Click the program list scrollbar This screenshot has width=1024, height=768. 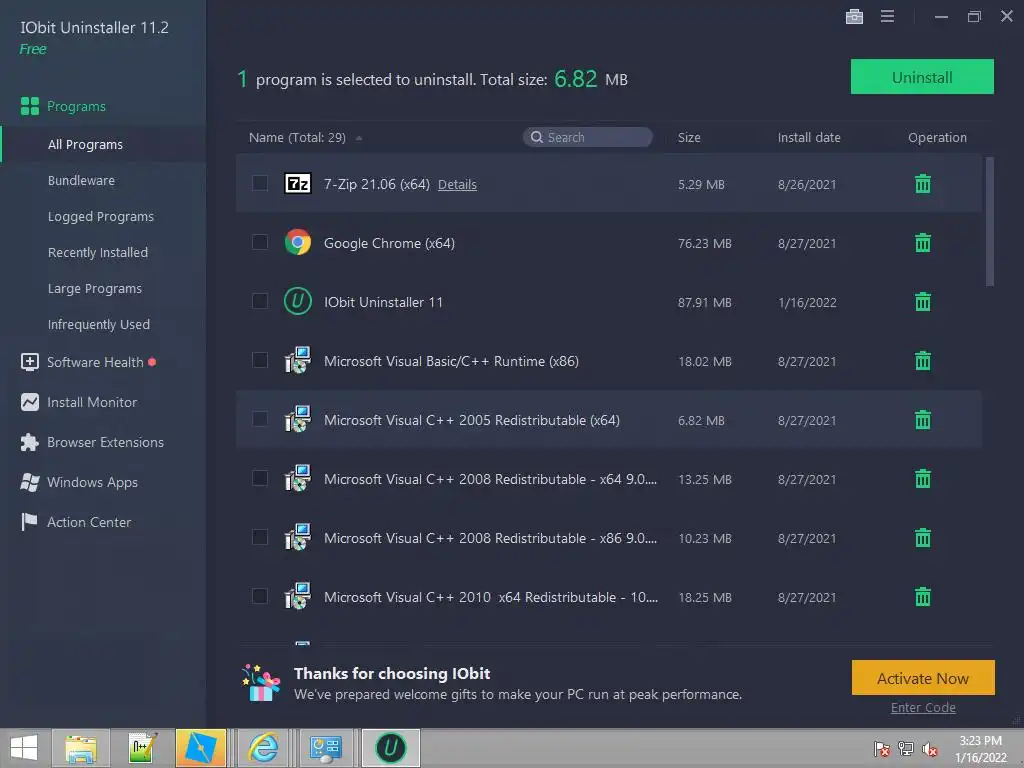point(989,222)
